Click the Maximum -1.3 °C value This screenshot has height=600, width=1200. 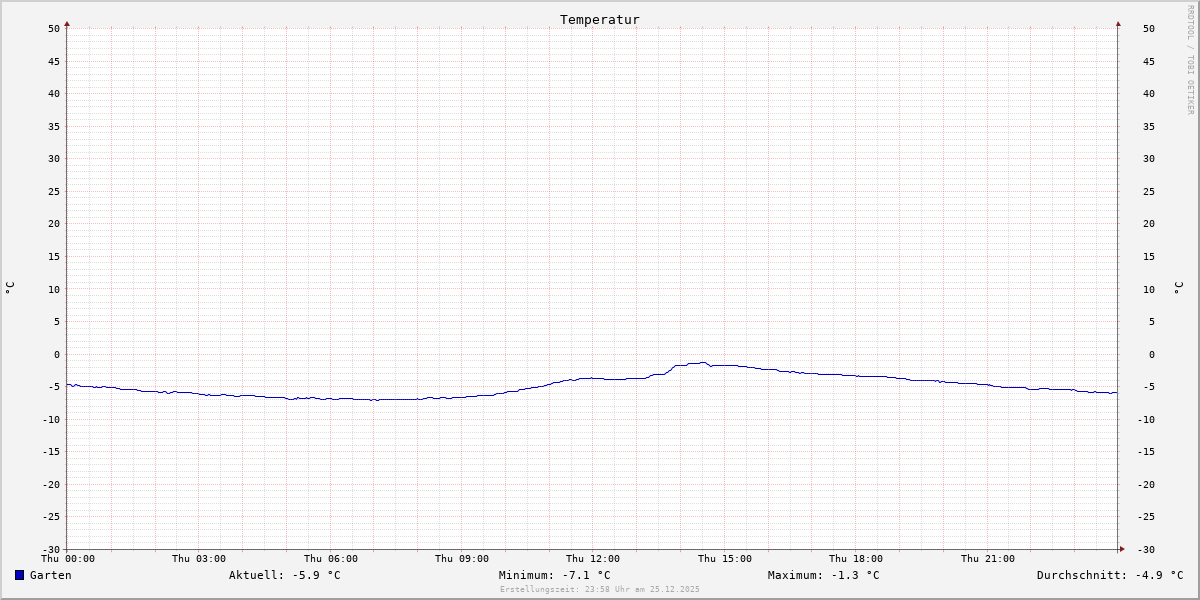(823, 575)
